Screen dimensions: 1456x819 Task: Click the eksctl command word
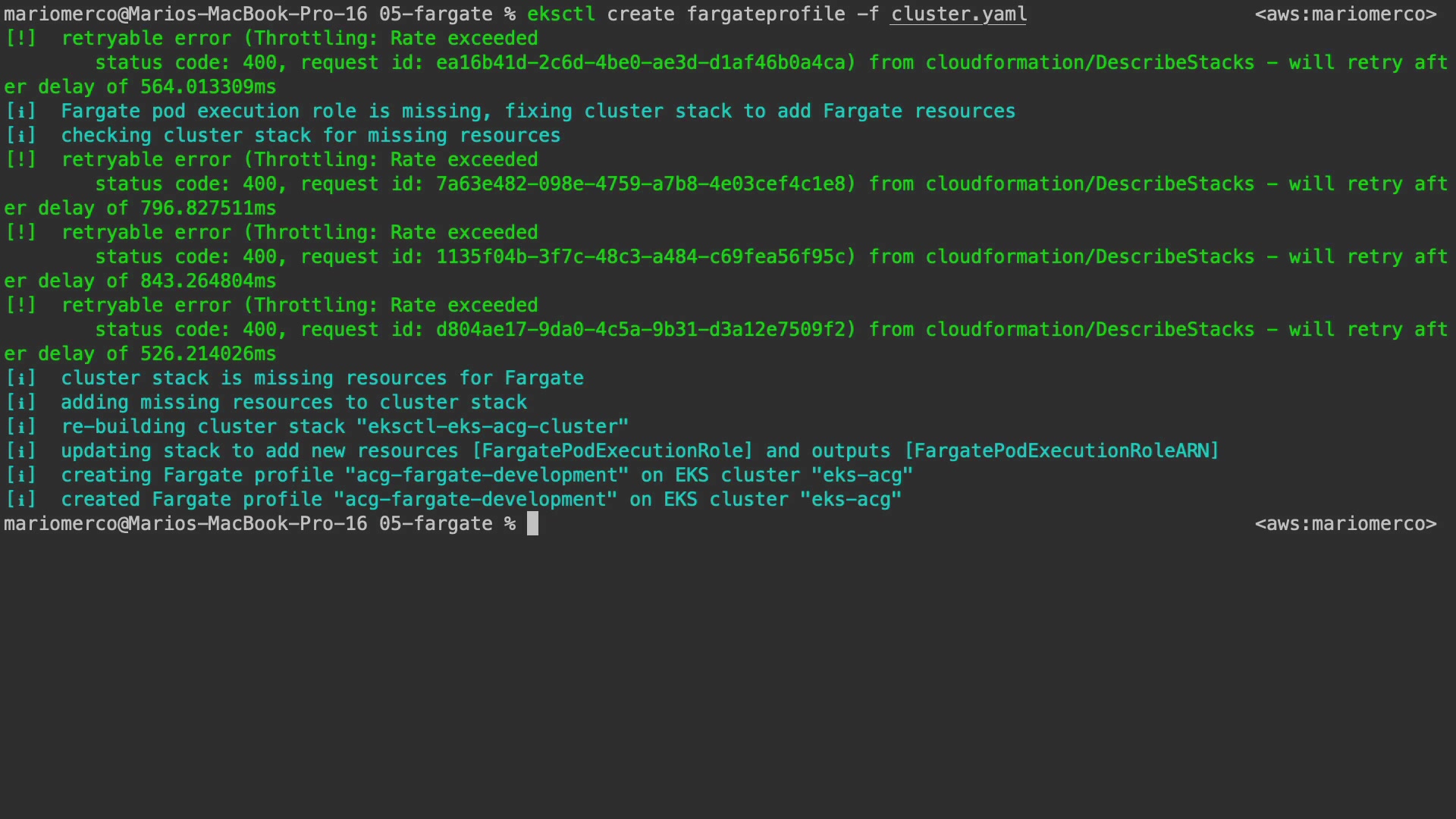(560, 14)
